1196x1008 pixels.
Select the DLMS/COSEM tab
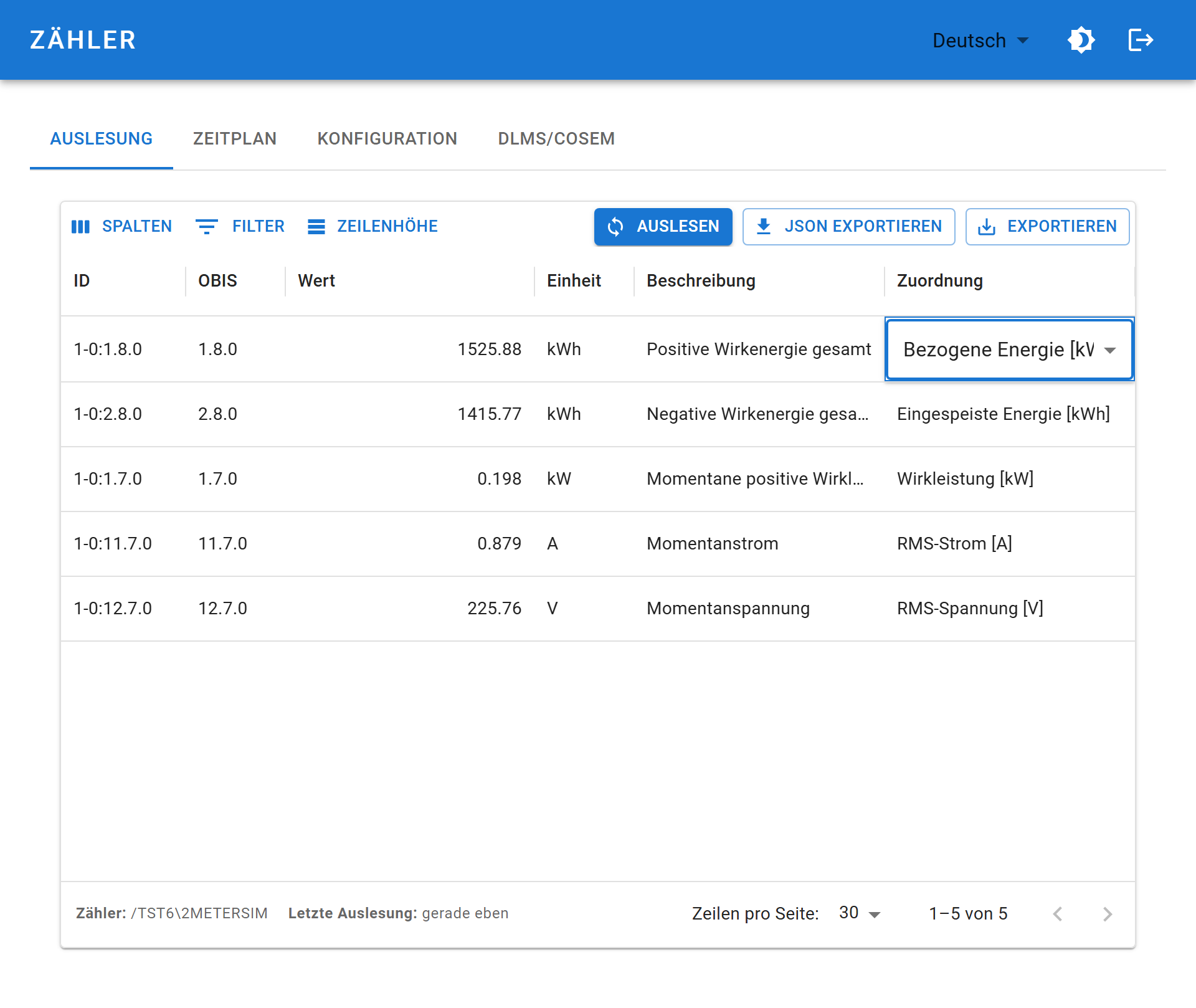click(556, 138)
